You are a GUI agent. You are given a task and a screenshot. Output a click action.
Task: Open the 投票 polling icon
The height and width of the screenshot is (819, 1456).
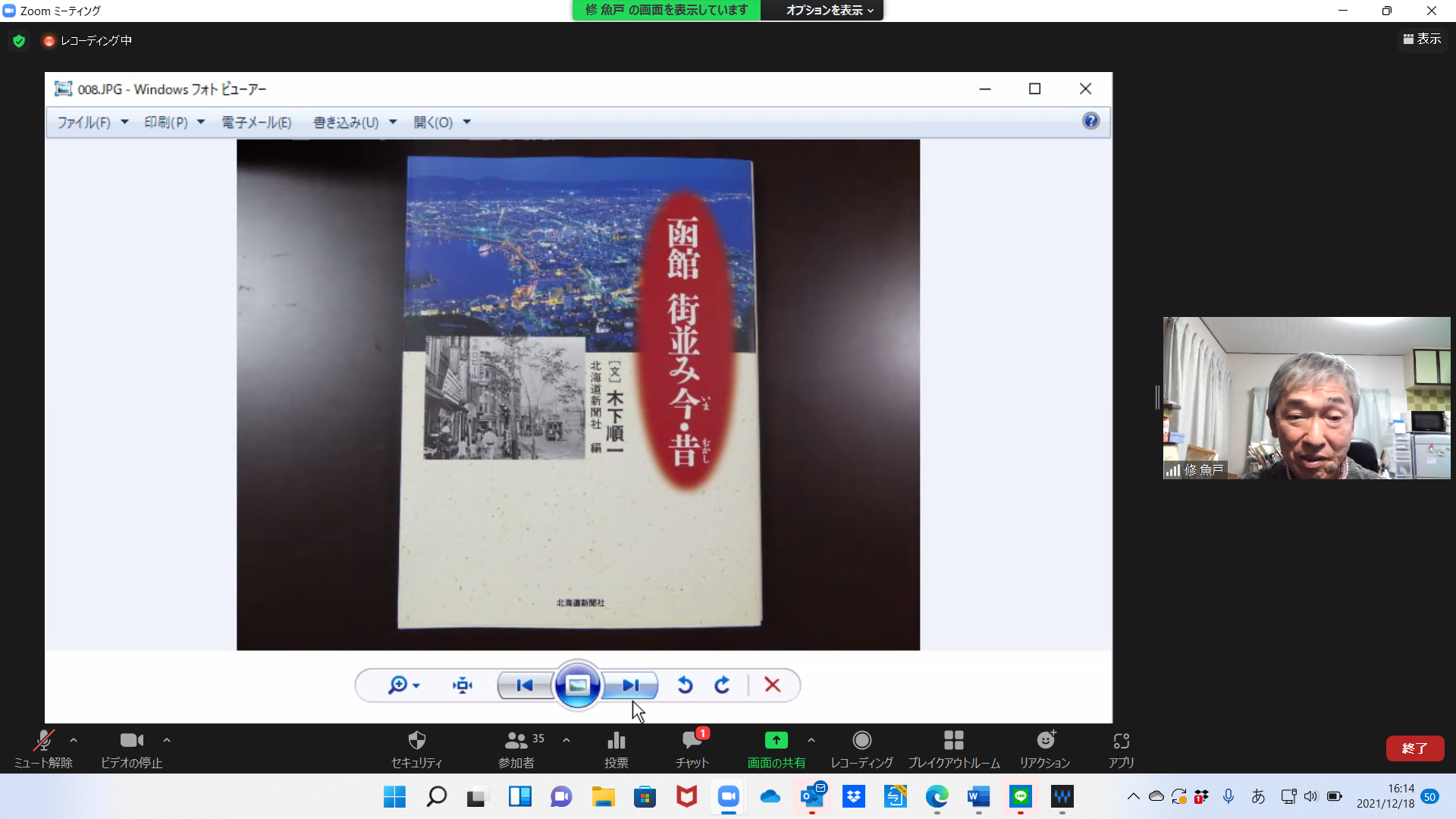617,748
